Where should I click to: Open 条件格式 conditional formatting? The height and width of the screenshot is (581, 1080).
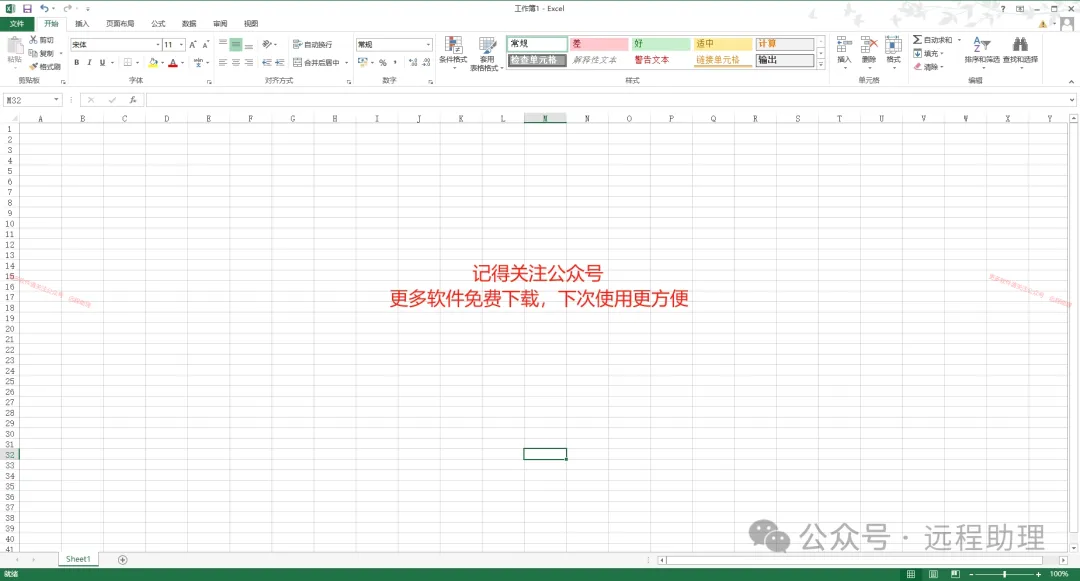pyautogui.click(x=453, y=53)
